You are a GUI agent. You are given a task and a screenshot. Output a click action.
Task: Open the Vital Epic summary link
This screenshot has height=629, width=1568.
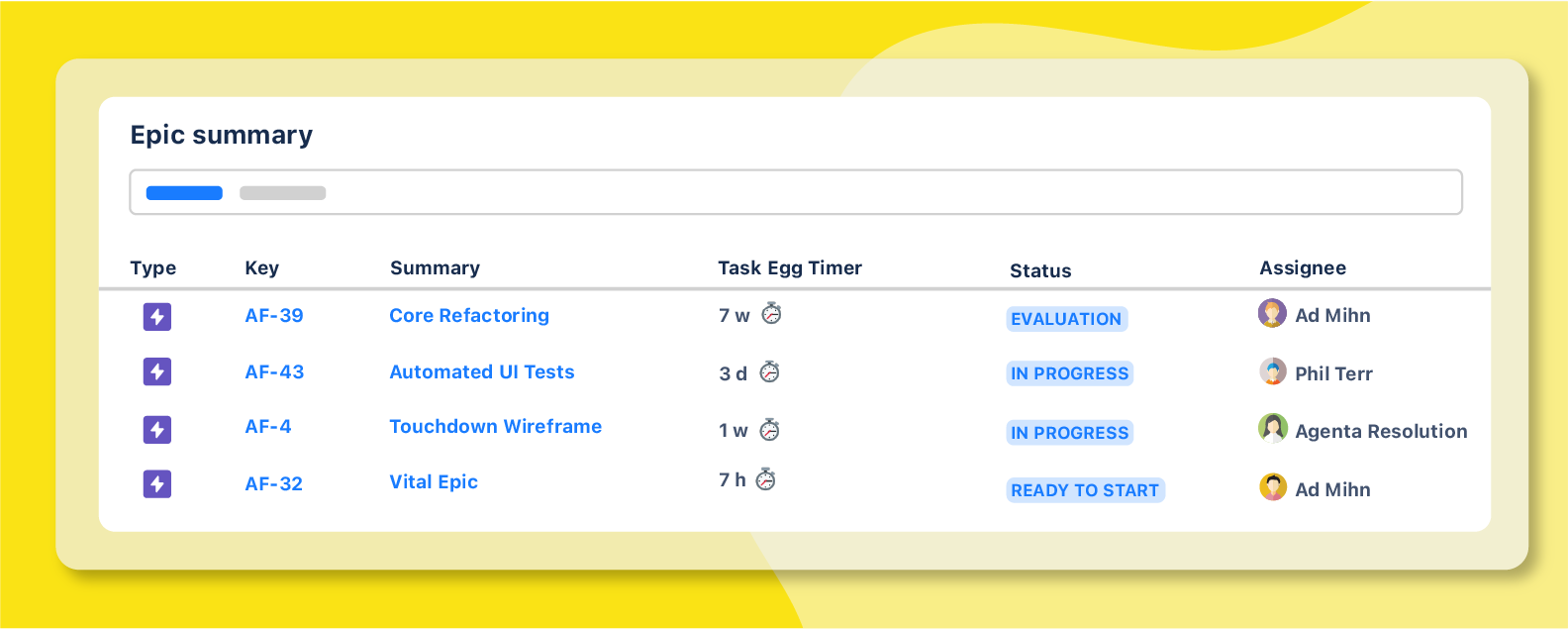tap(434, 482)
